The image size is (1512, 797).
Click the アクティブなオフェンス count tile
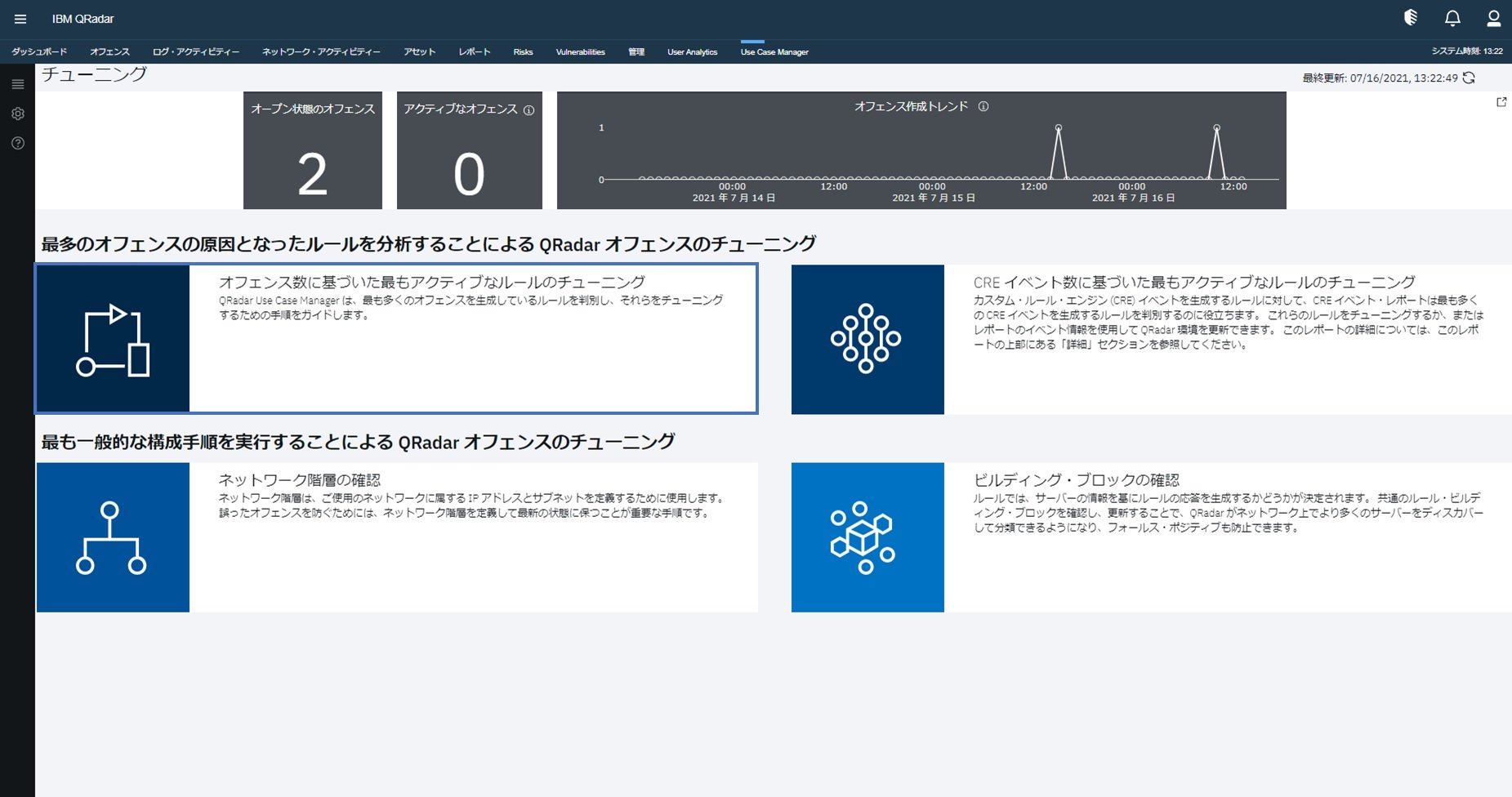470,150
